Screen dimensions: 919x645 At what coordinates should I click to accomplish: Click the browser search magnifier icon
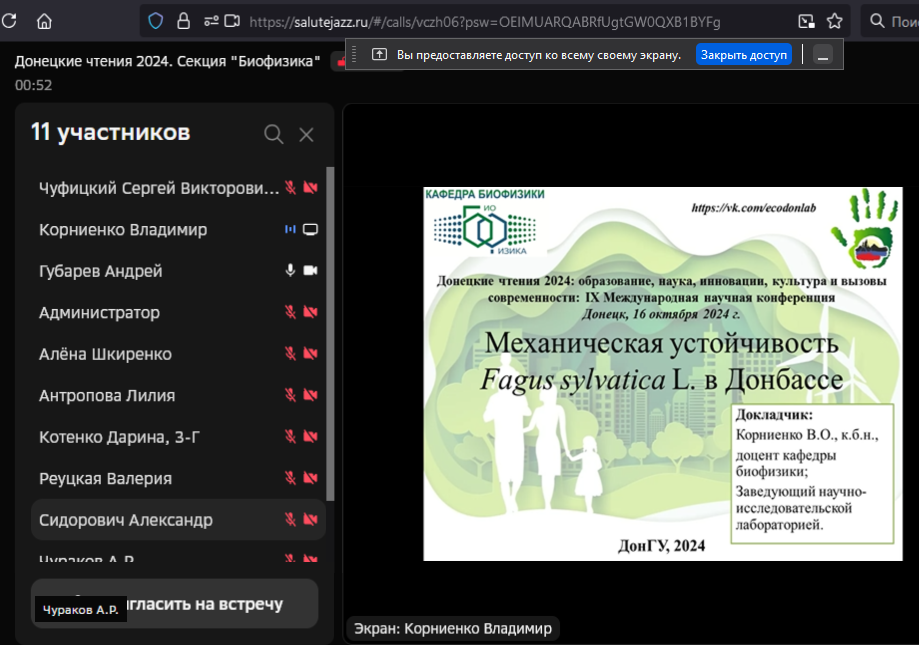click(877, 22)
